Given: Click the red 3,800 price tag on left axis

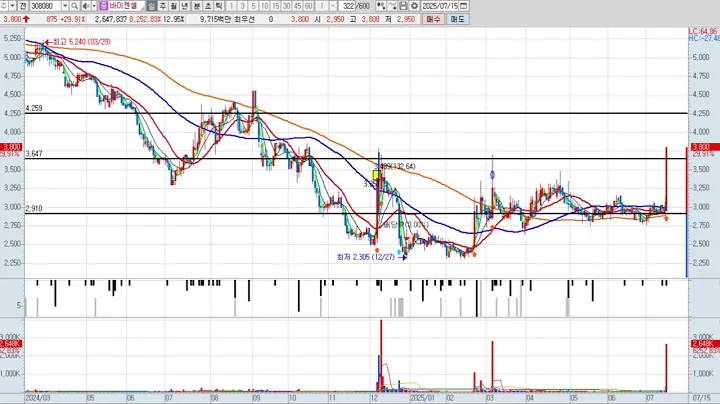Looking at the screenshot, I should [x=11, y=147].
